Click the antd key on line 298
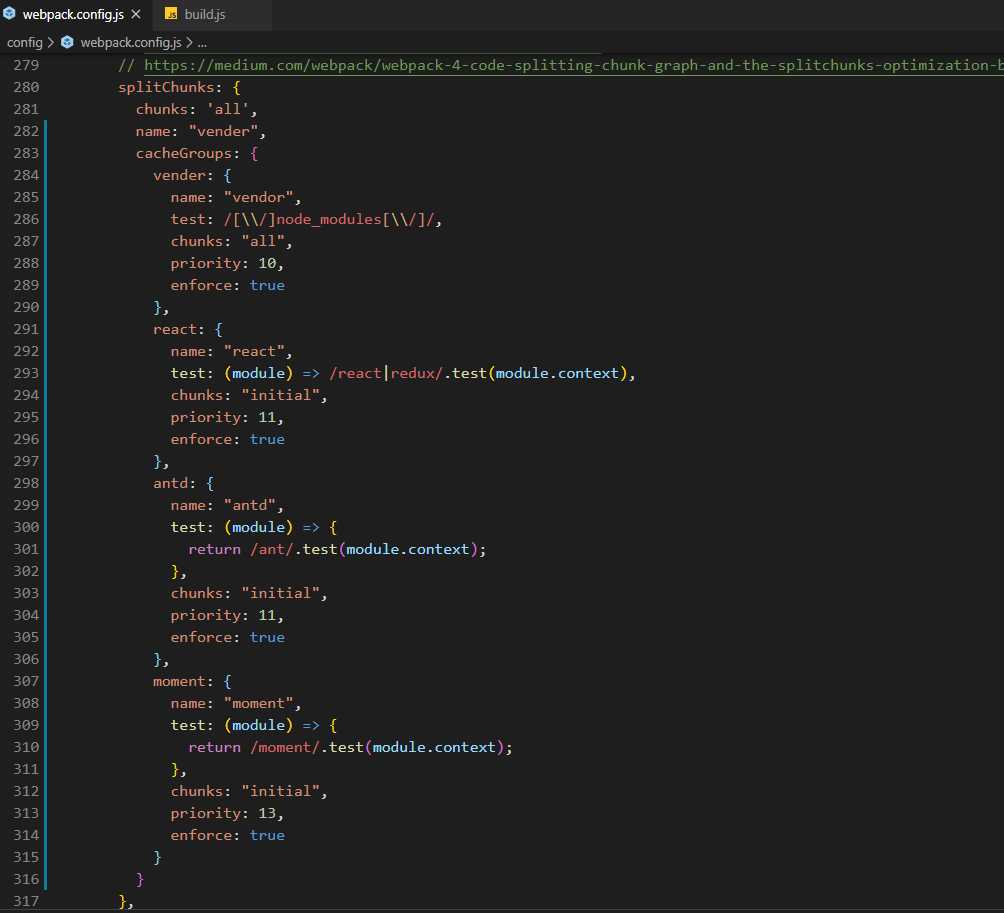Viewport: 1004px width, 913px height. pyautogui.click(x=170, y=483)
